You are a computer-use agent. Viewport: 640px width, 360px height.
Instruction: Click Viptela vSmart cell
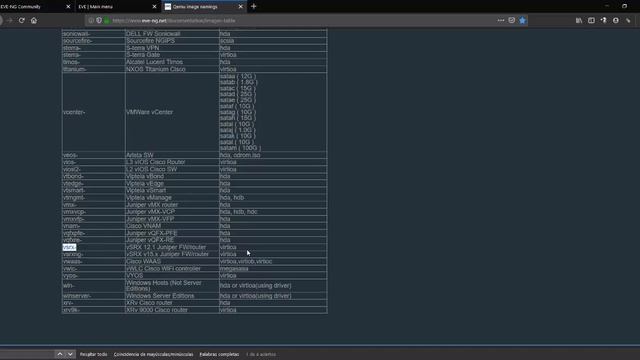pyautogui.click(x=172, y=190)
